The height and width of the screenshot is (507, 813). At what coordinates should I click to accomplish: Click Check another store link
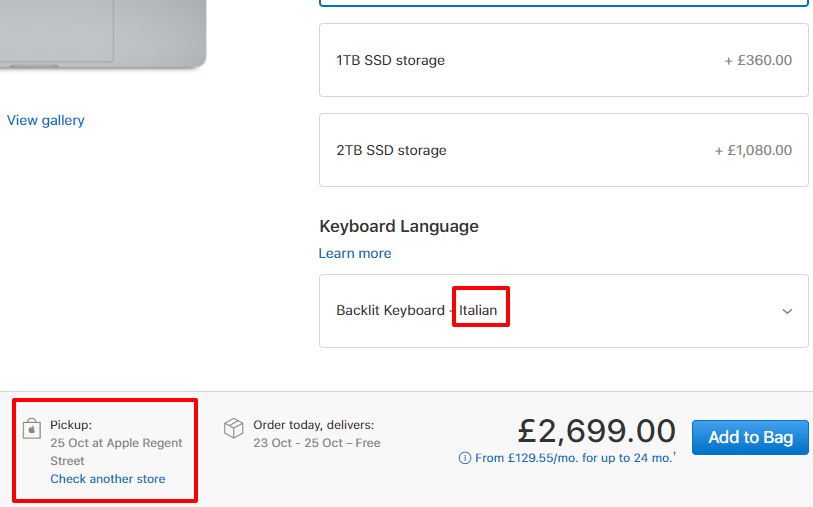[x=108, y=478]
